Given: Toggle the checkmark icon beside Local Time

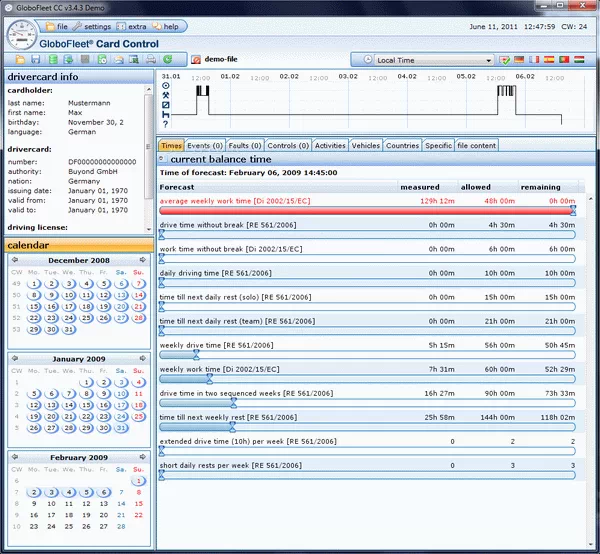Looking at the screenshot, I should (x=505, y=60).
